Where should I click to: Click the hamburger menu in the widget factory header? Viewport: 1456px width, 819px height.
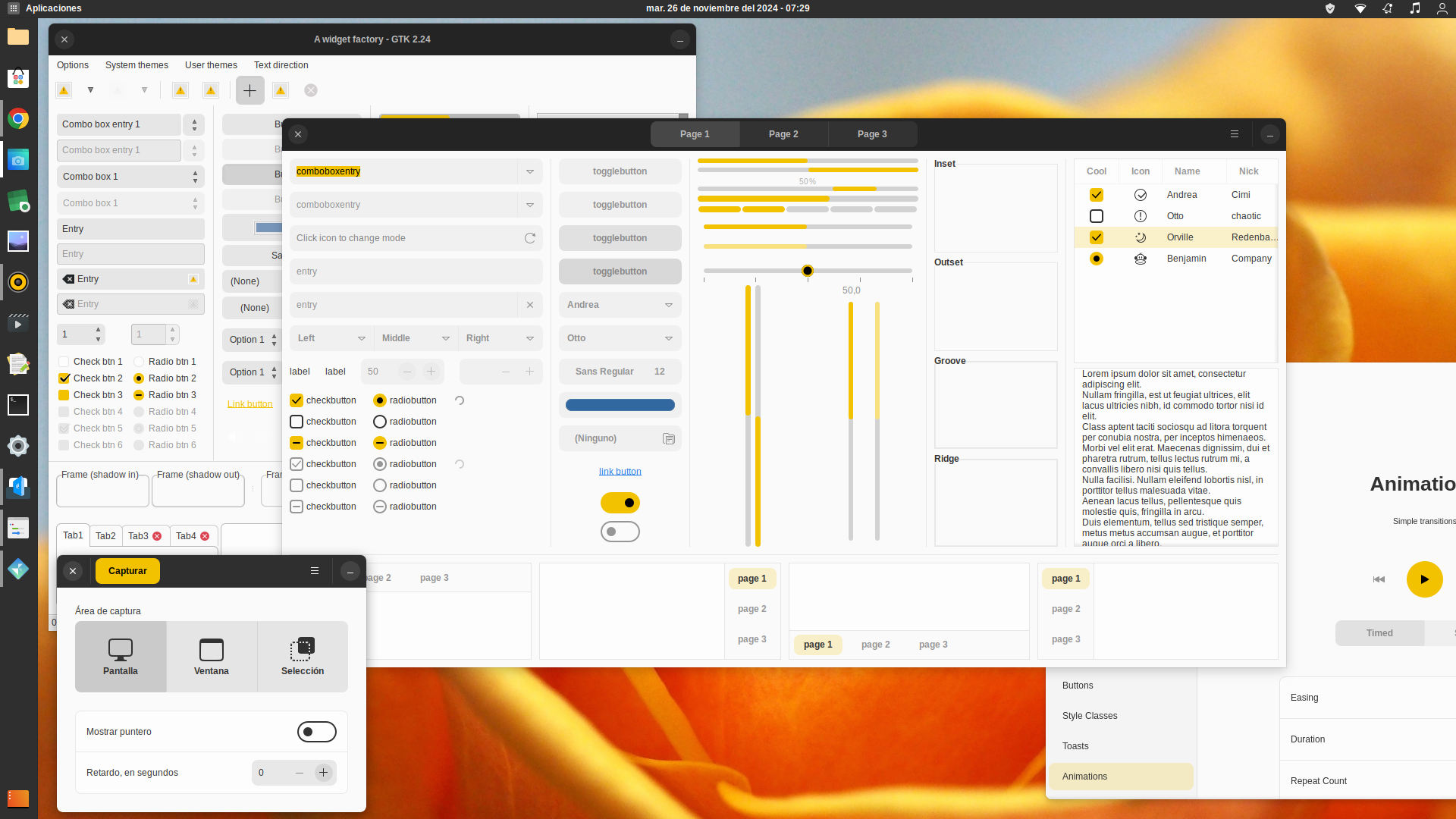click(x=1235, y=134)
